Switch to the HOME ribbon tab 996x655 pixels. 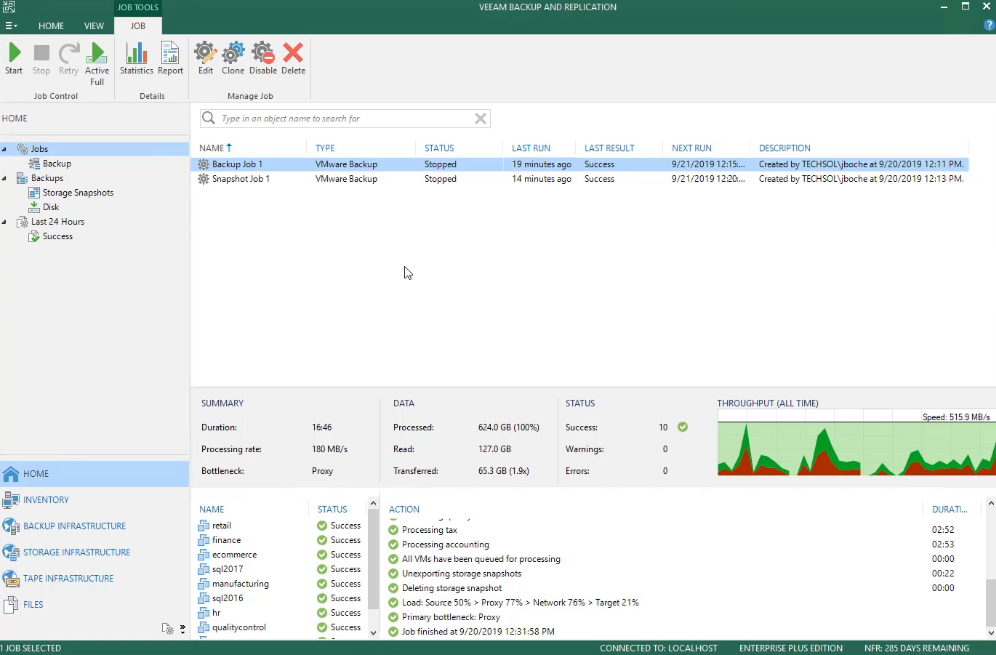coord(51,26)
